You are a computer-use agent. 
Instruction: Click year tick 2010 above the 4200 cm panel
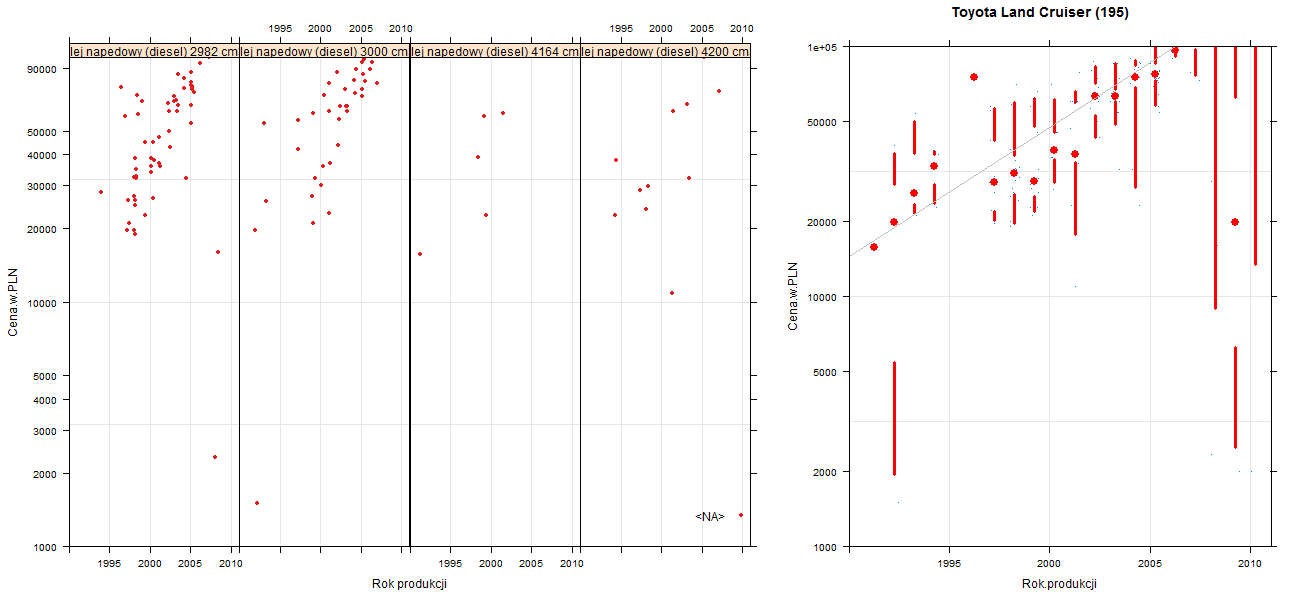point(742,28)
